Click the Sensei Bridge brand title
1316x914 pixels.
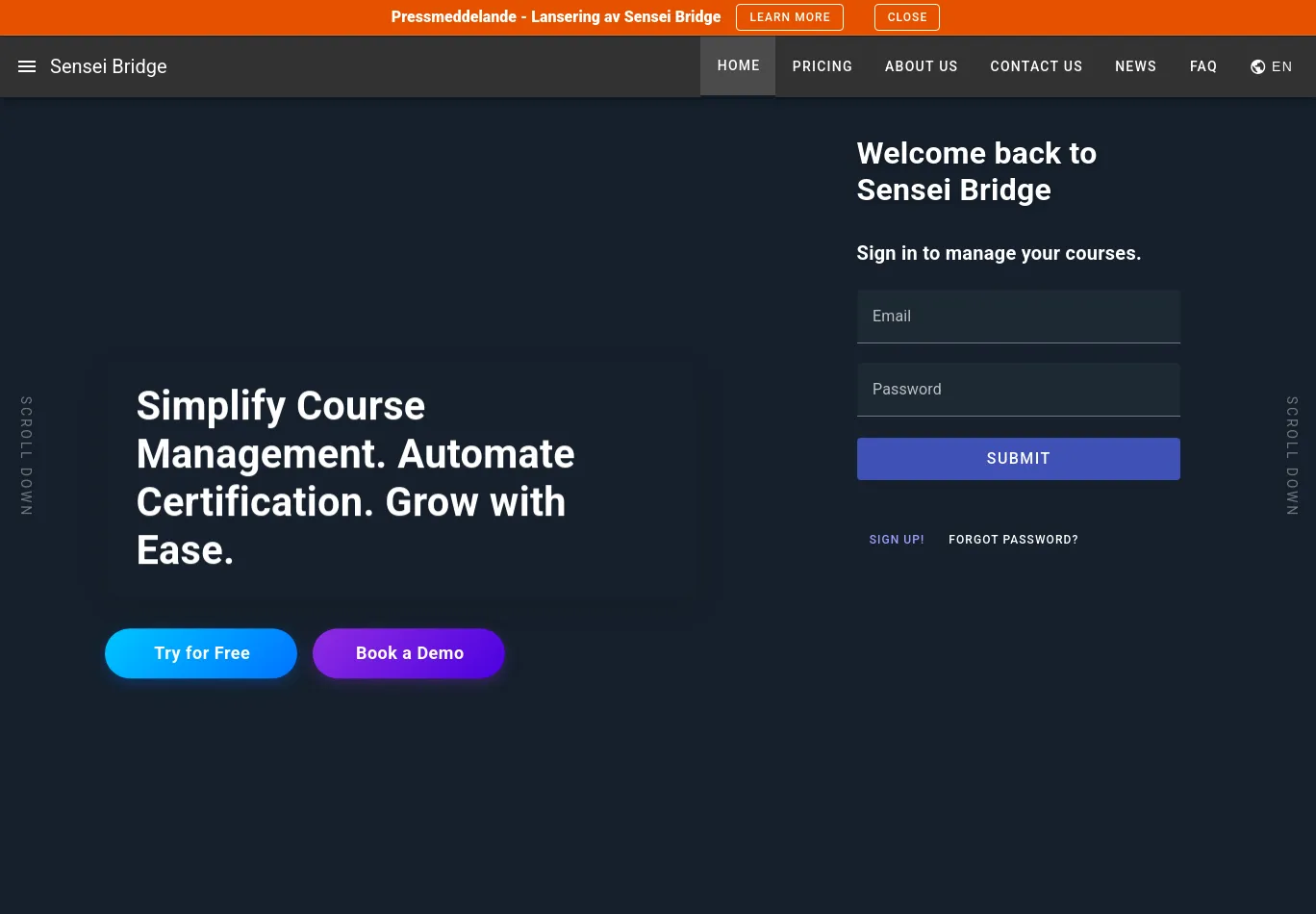(109, 66)
